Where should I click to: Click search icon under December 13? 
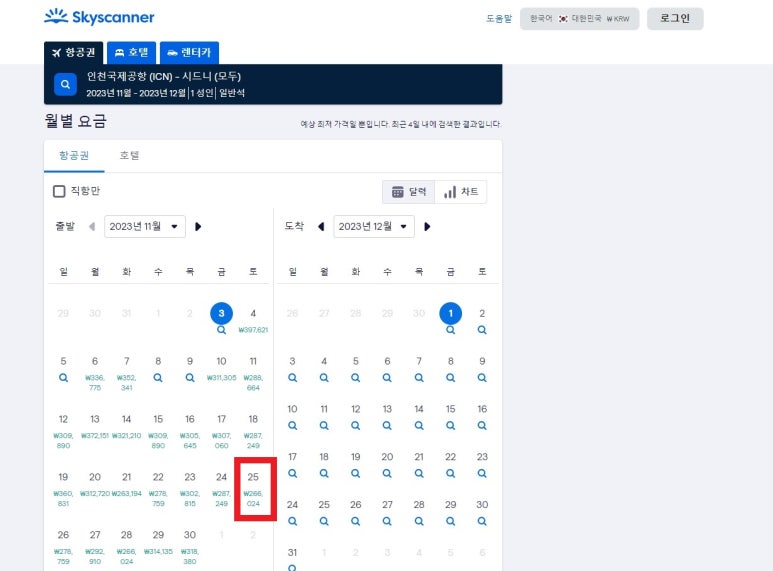tap(387, 426)
